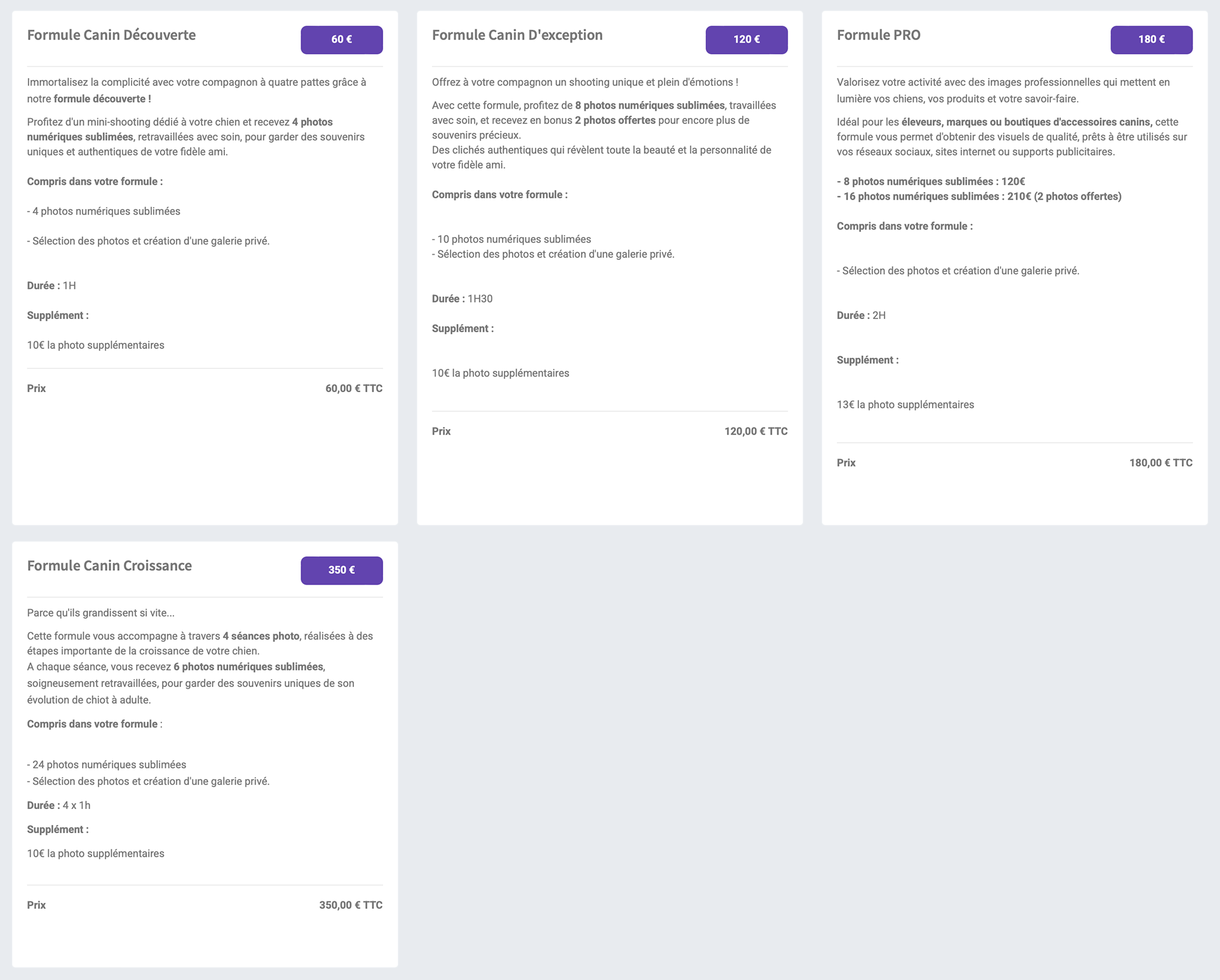Click the Formule Canin D'exception heading
This screenshot has width=1220, height=980.
pyautogui.click(x=517, y=35)
